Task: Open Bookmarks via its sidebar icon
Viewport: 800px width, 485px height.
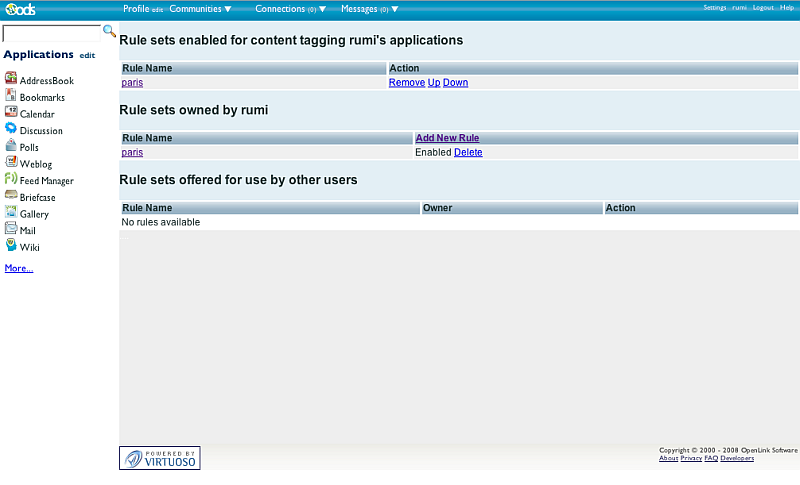Action: tap(11, 96)
